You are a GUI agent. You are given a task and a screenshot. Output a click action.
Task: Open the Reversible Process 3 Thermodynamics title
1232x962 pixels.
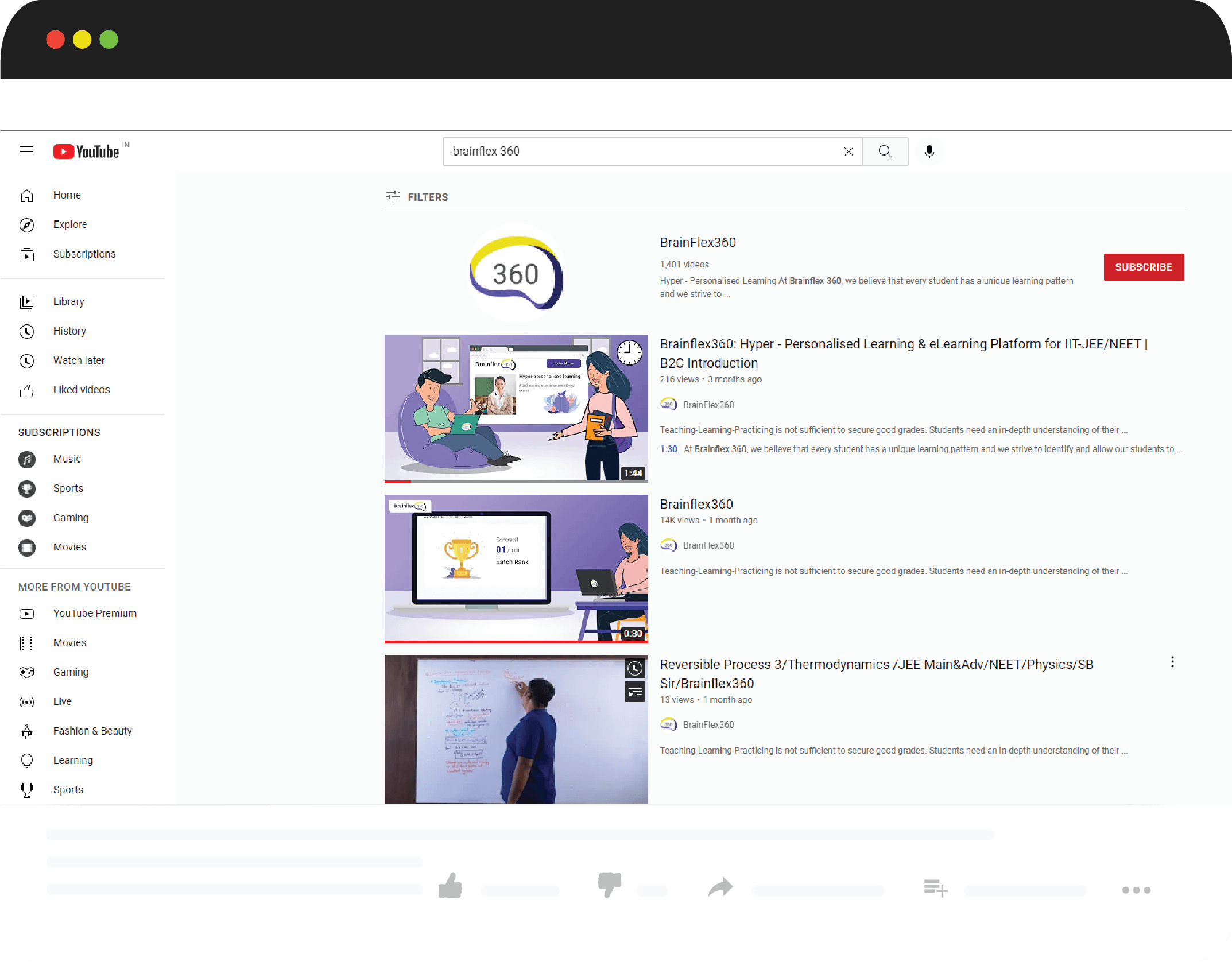877,674
